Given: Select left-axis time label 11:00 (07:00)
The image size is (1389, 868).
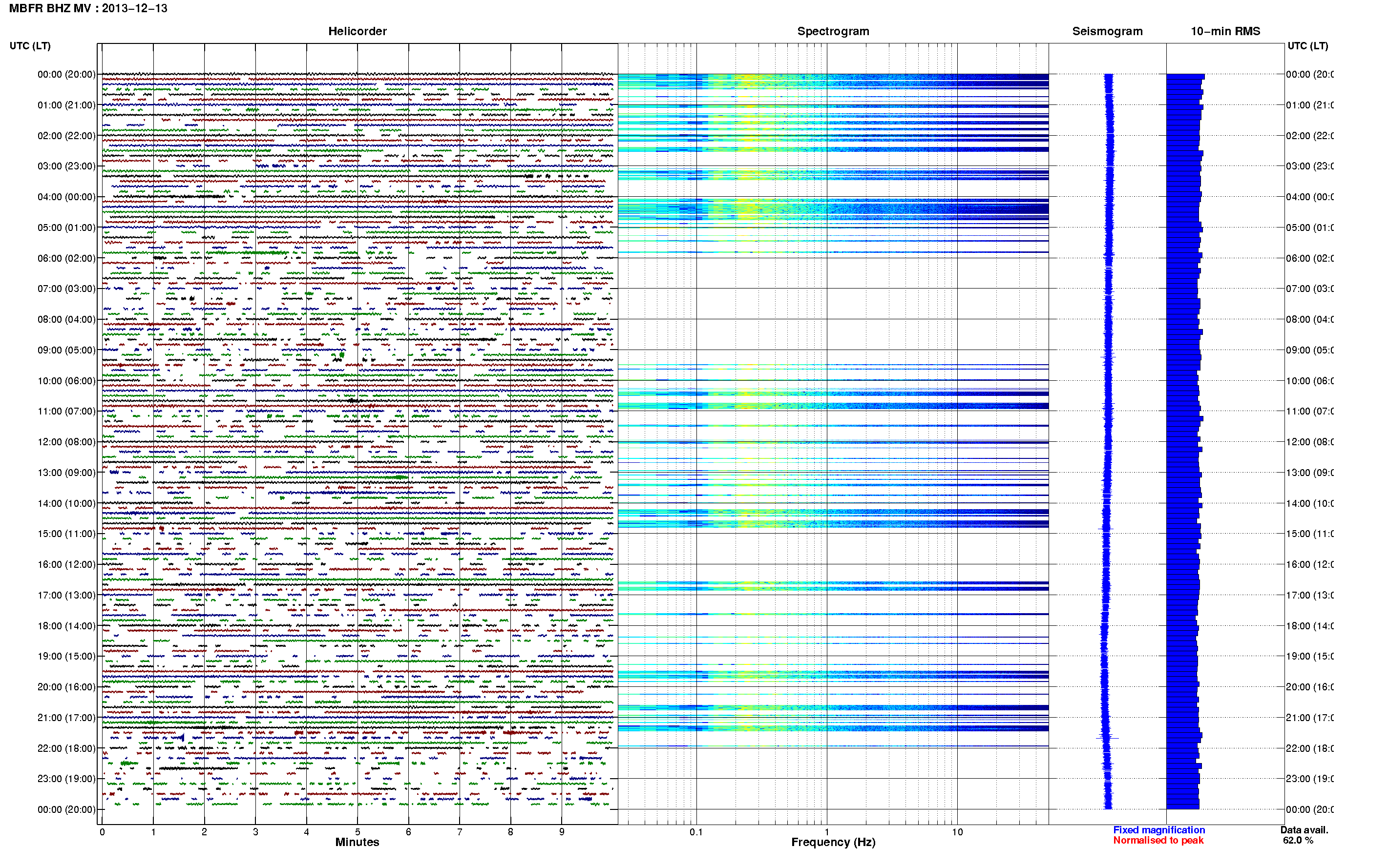Looking at the screenshot, I should [66, 411].
